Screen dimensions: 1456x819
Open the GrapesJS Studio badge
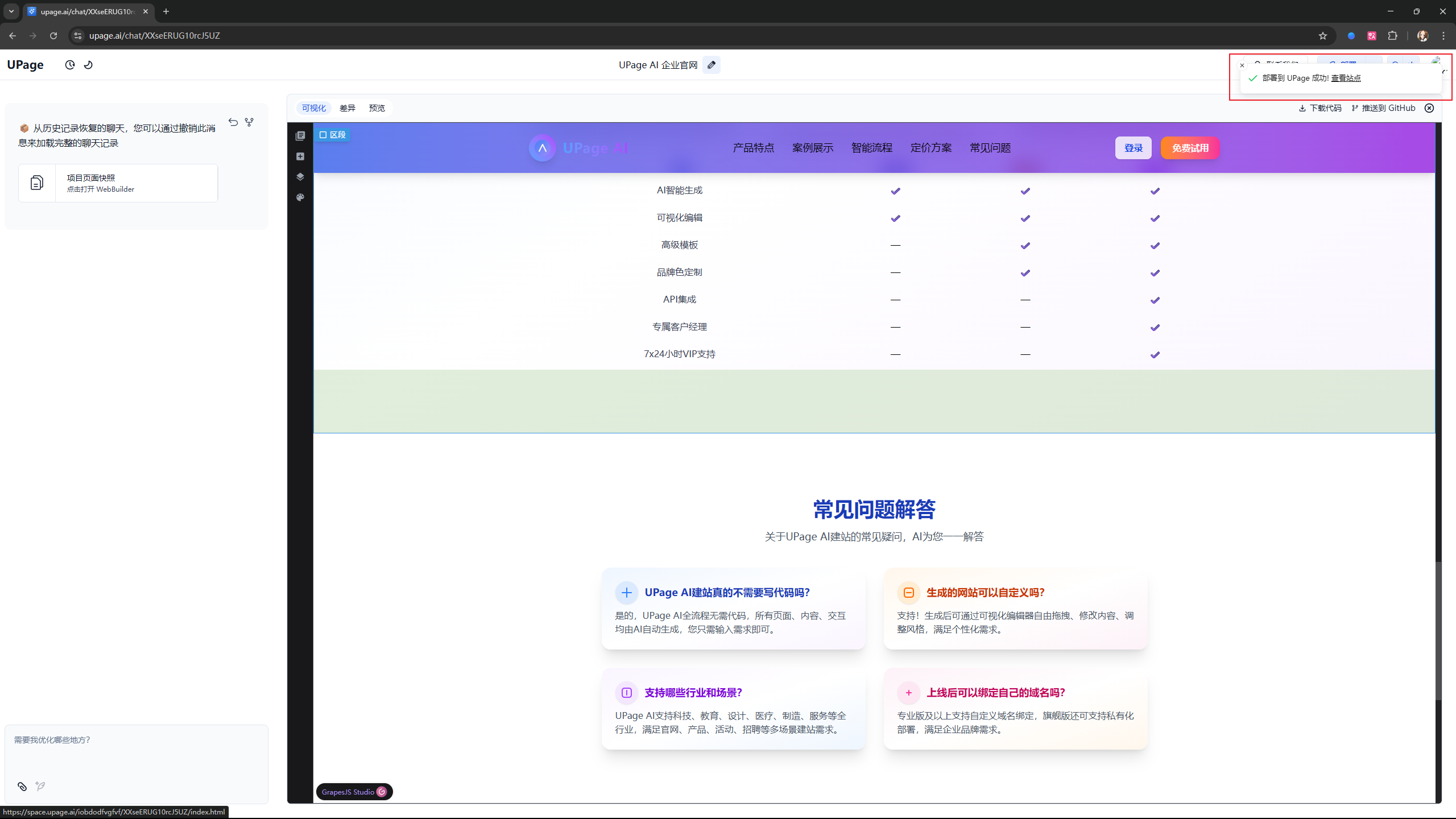[354, 792]
